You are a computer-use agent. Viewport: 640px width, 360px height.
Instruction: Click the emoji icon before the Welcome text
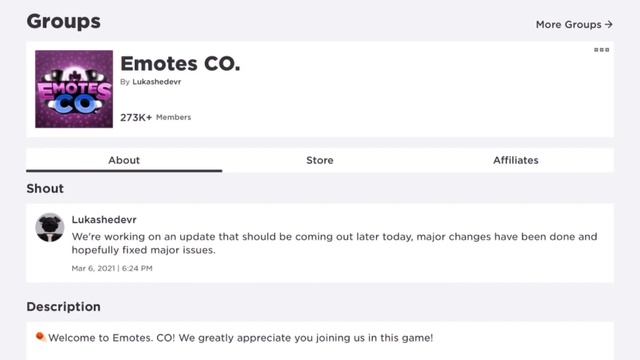tap(40, 337)
